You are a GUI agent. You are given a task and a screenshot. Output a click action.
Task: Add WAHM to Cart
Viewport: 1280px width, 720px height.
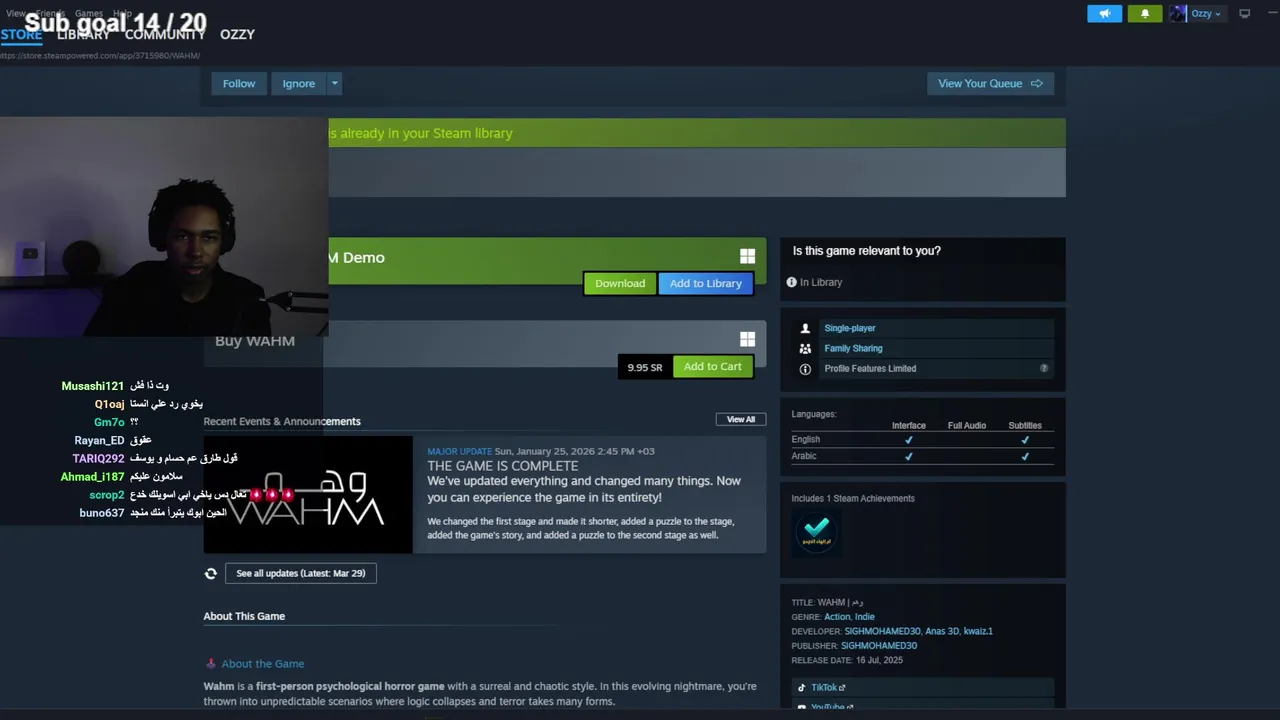(x=713, y=366)
